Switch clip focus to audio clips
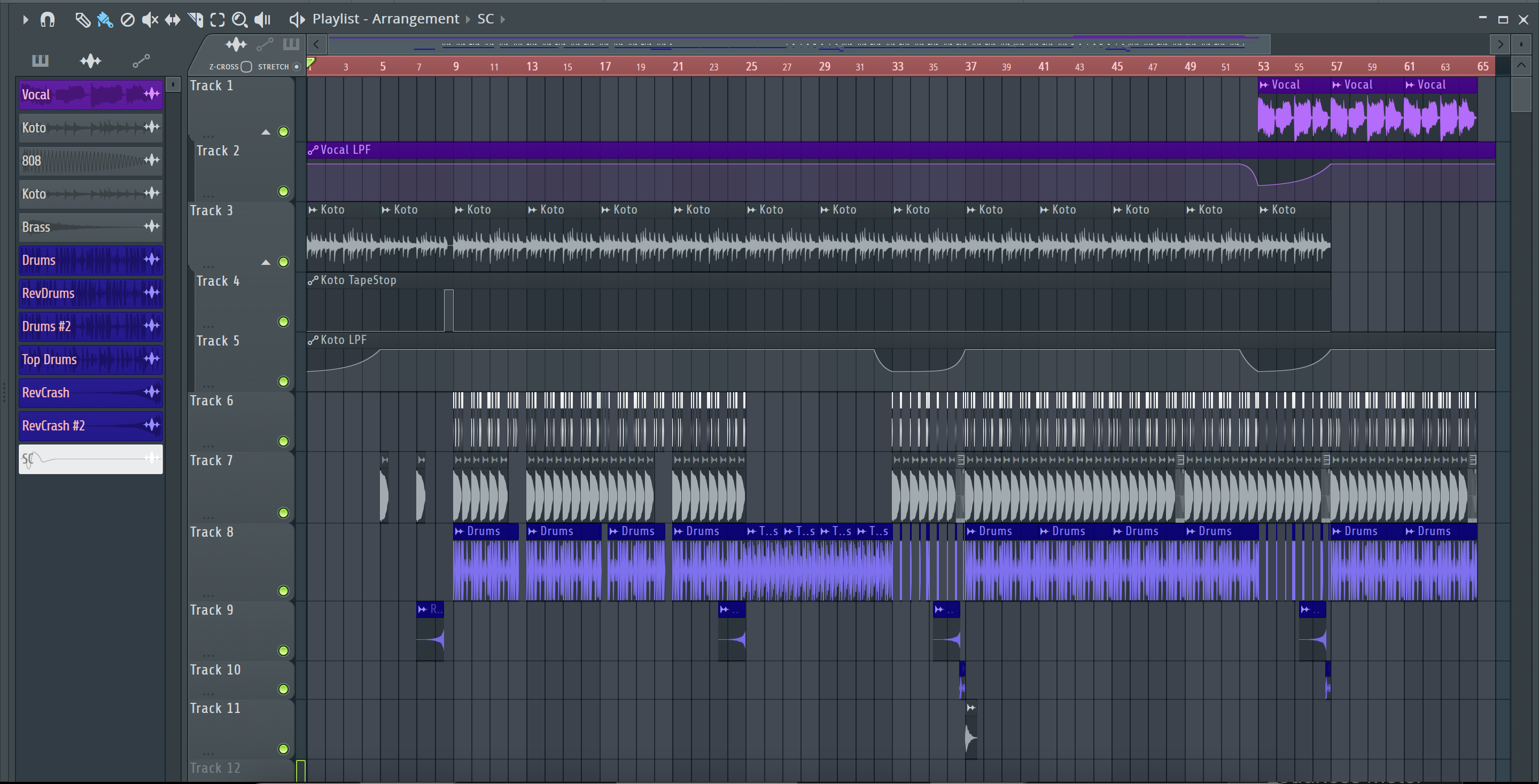The image size is (1539, 784). point(236,44)
